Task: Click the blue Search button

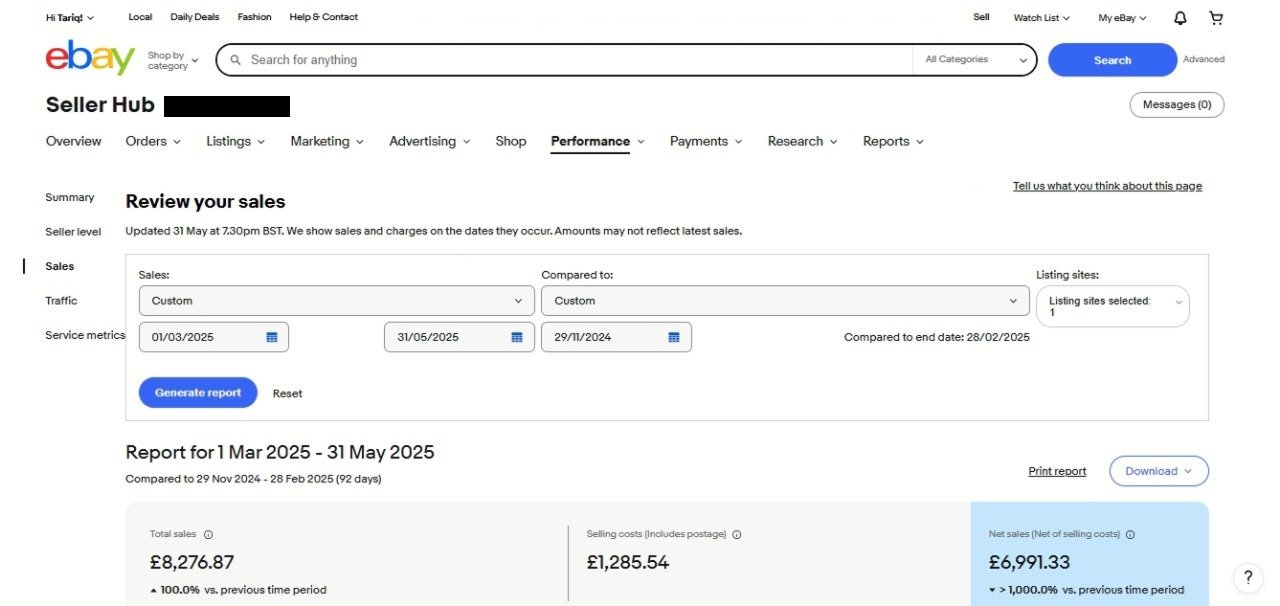Action: (x=1112, y=60)
